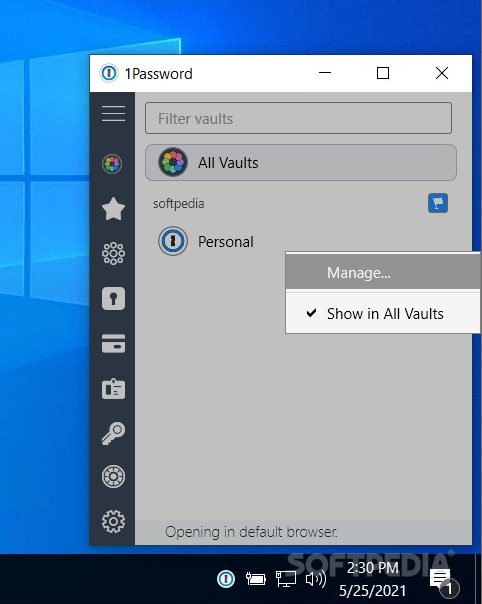Select the All Vaults colorful sidebar icon
Image resolution: width=482 pixels, height=604 pixels.
coord(112,164)
